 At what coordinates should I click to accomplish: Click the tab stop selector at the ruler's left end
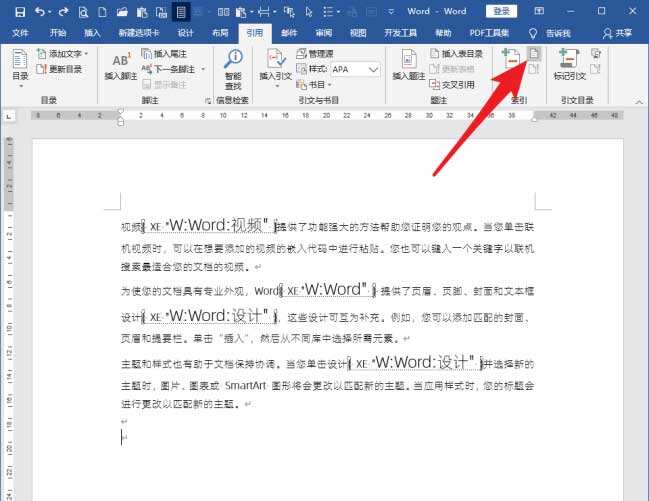[9, 117]
